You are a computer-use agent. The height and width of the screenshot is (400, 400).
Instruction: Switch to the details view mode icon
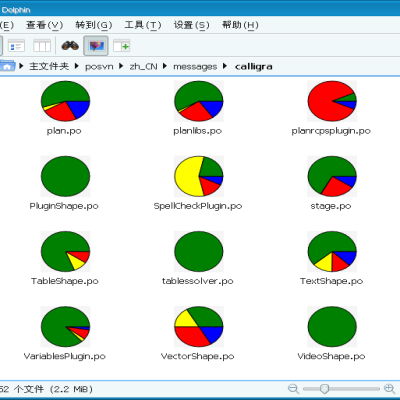(x=16, y=46)
